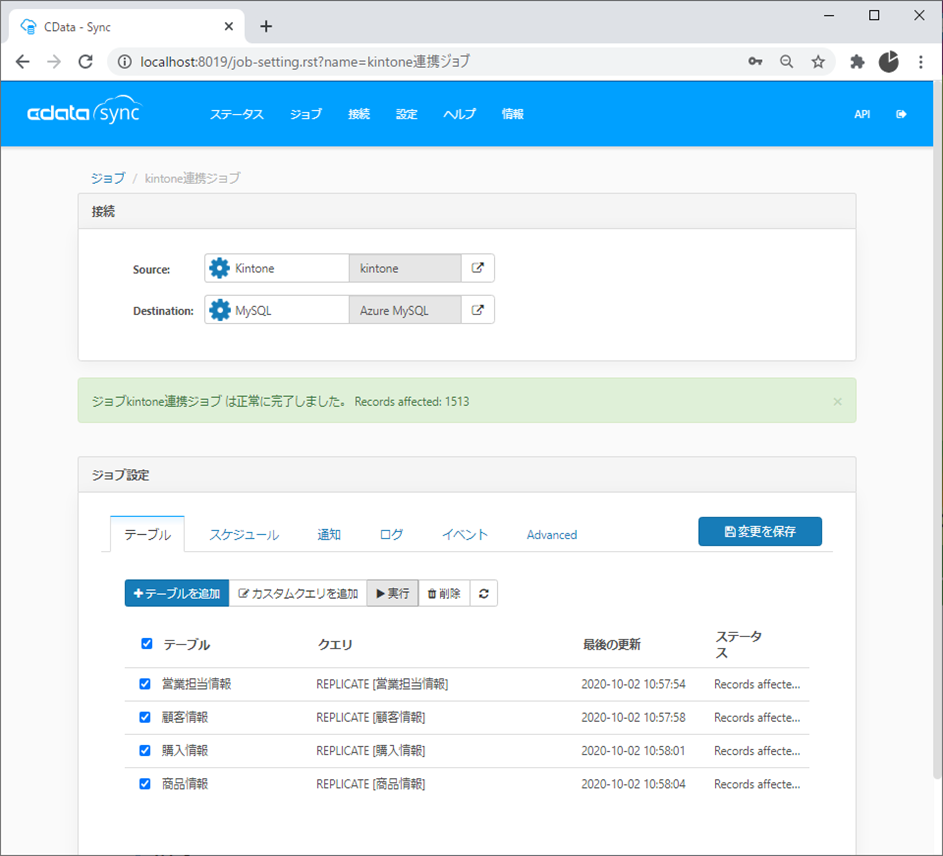943x856 pixels.
Task: Open a new browser tab
Action: coord(266,26)
